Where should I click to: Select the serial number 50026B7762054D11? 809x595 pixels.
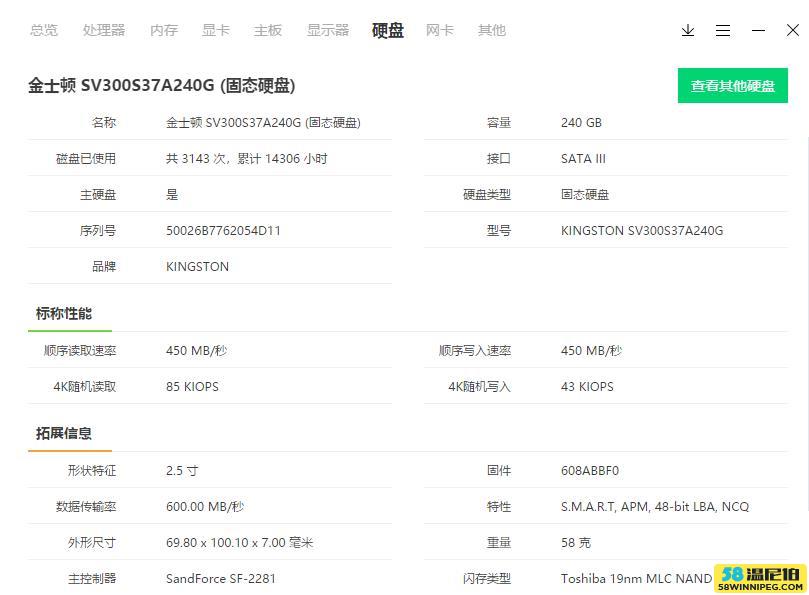point(223,231)
